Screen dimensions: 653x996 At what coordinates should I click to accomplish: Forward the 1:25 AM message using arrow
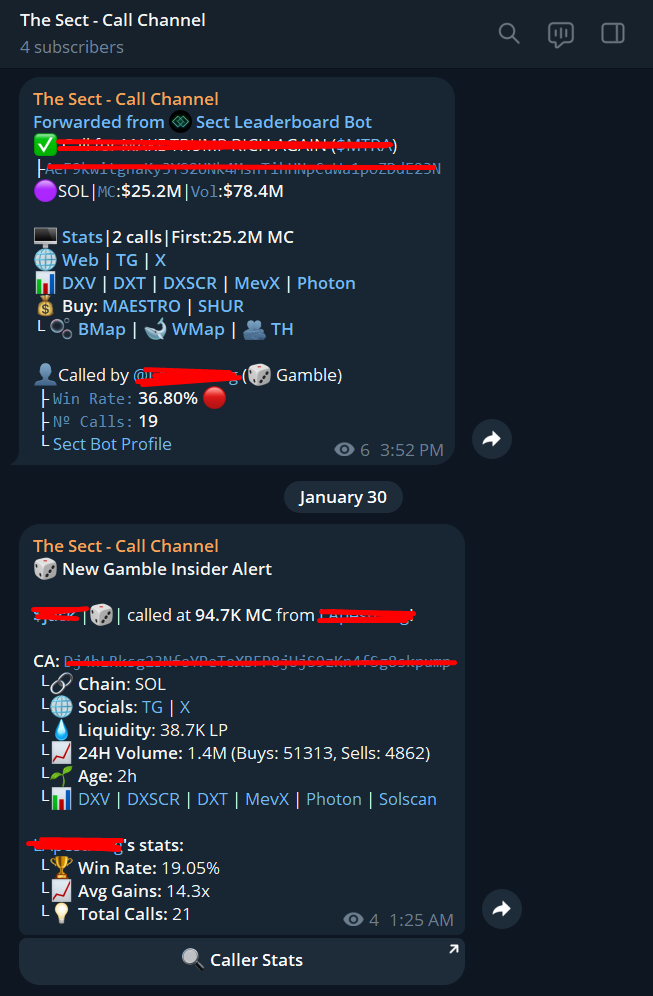tap(502, 909)
